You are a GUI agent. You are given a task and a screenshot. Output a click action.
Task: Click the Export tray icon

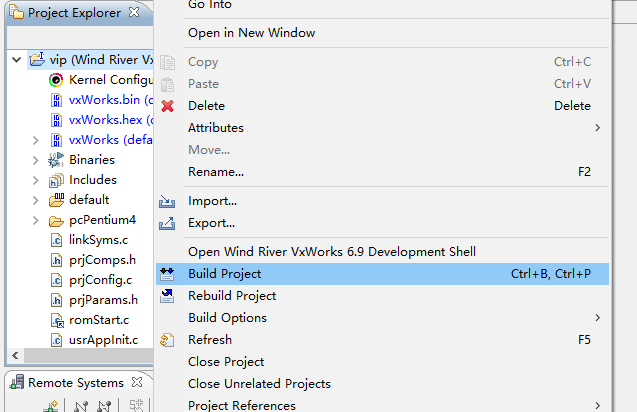167,223
